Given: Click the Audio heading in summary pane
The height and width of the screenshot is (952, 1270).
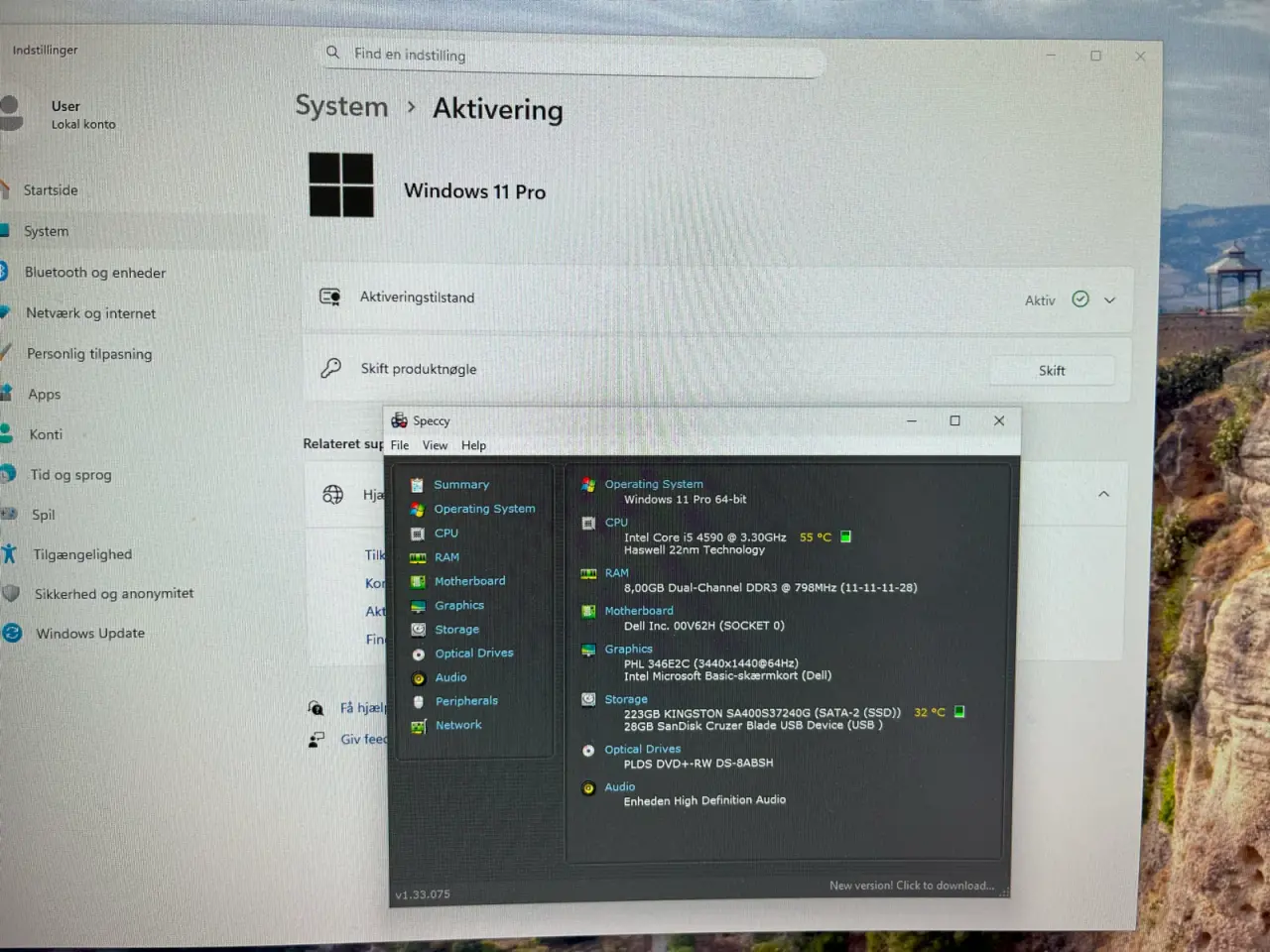Looking at the screenshot, I should pyautogui.click(x=619, y=786).
